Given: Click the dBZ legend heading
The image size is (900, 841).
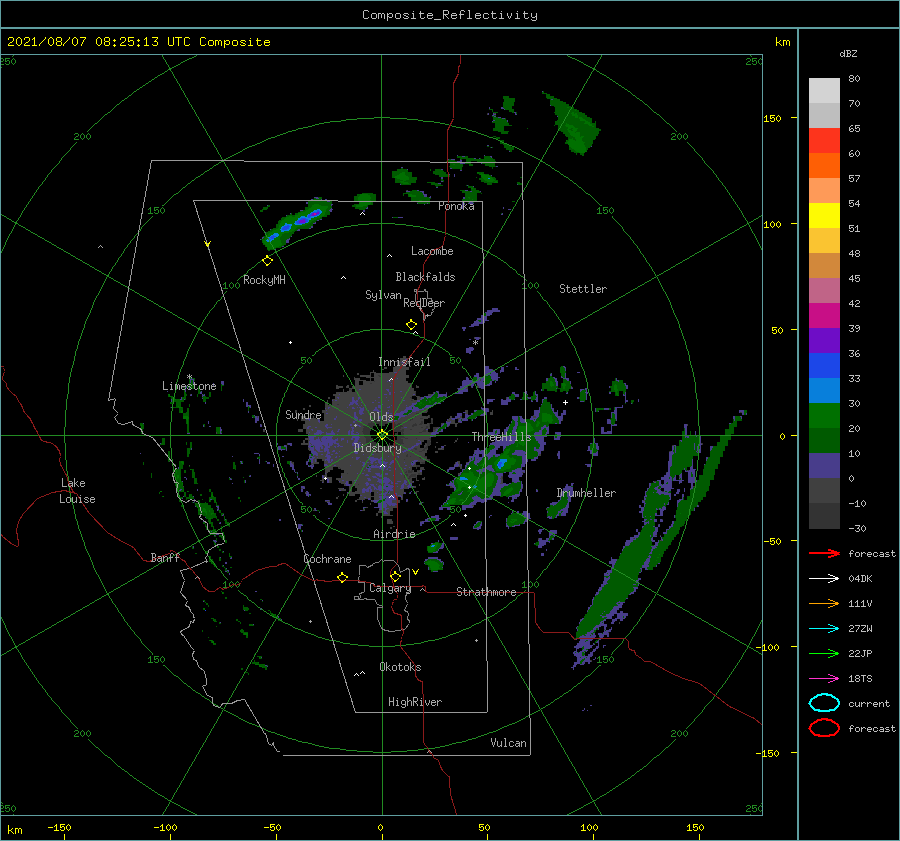Looking at the screenshot, I should coord(848,53).
